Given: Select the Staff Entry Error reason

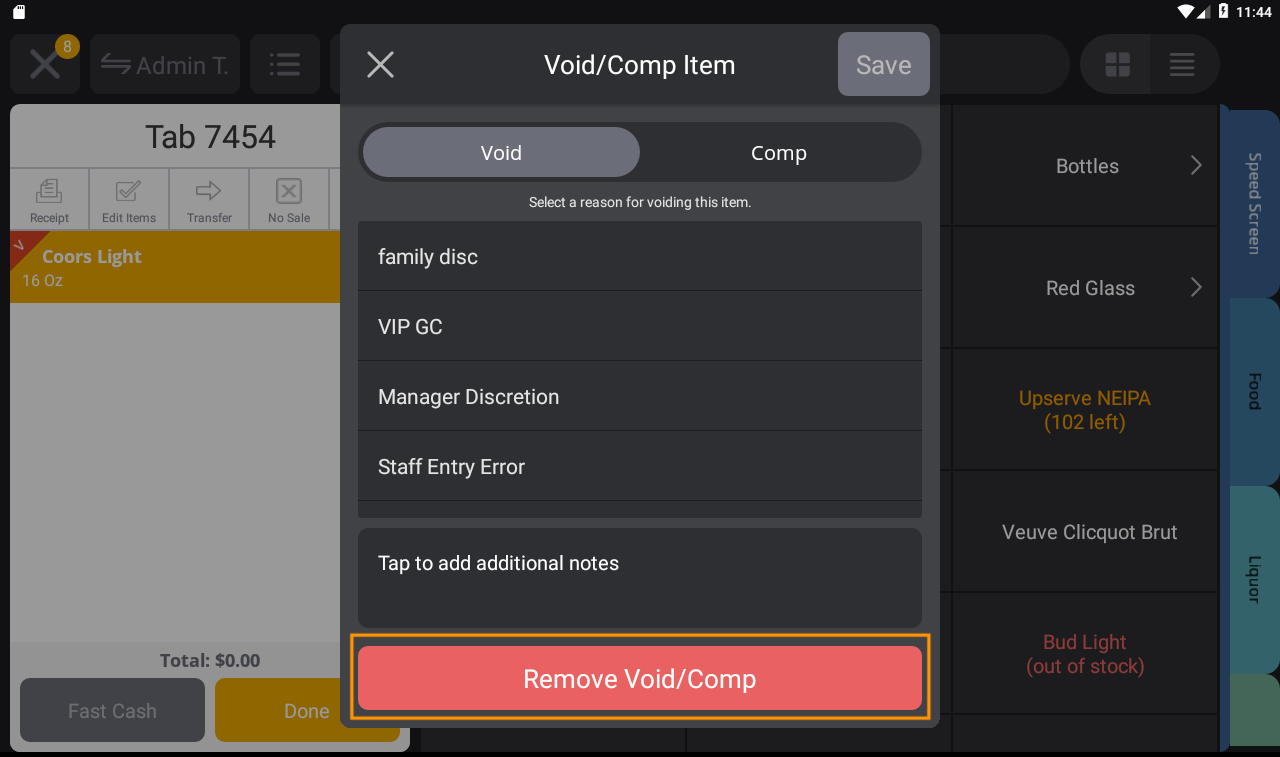Looking at the screenshot, I should point(640,466).
